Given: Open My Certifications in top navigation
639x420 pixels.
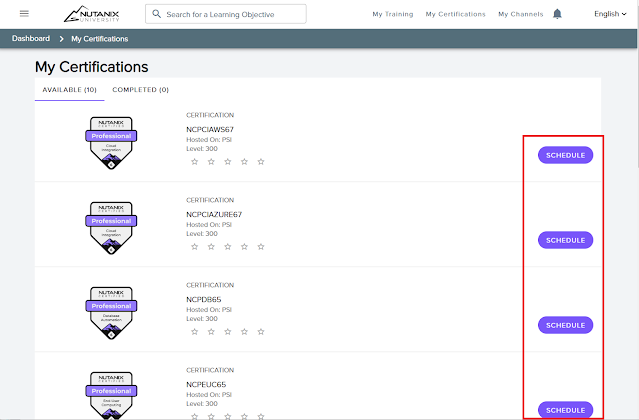Looking at the screenshot, I should coord(456,14).
